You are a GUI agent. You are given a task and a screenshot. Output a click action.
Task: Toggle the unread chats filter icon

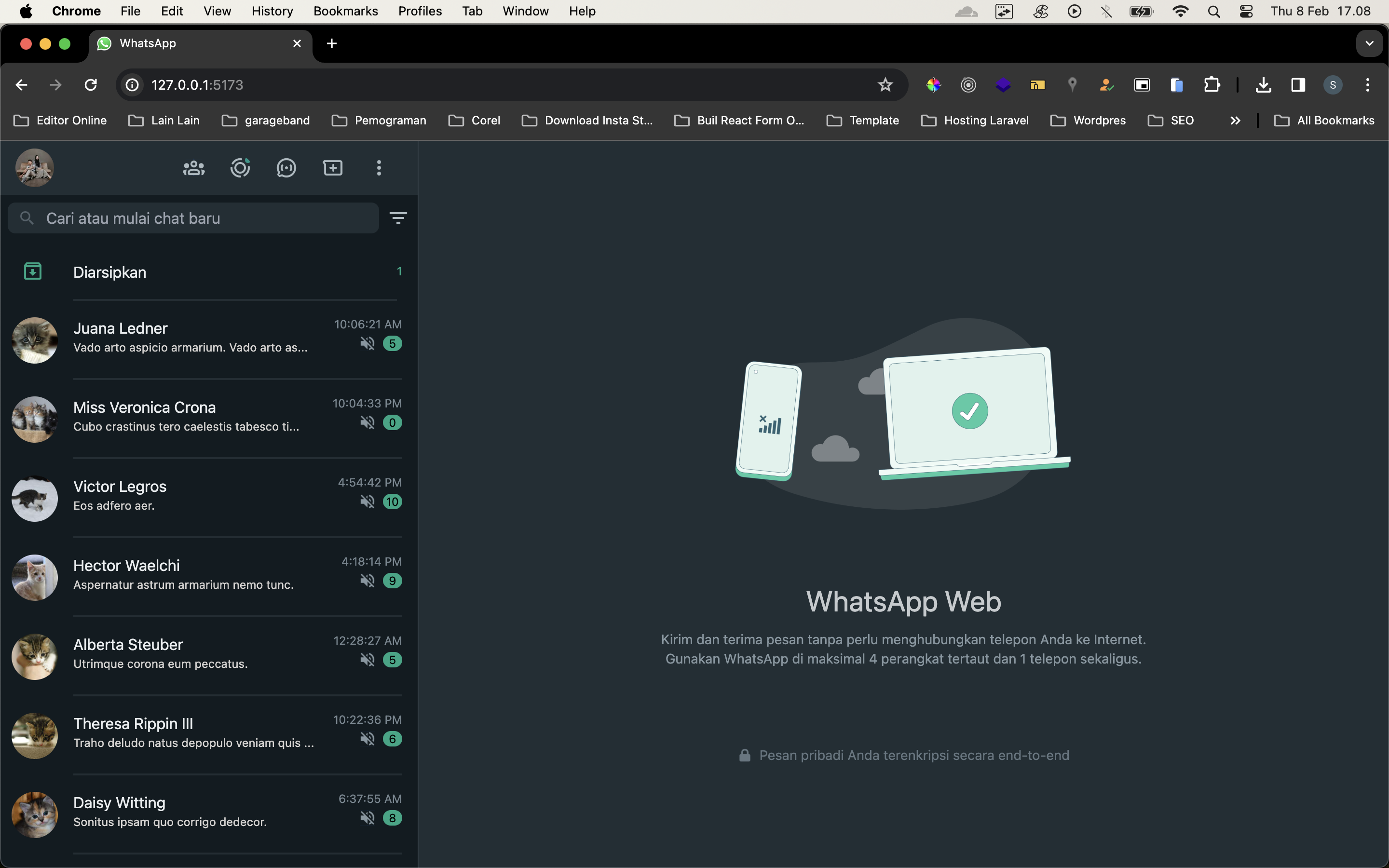(x=398, y=217)
